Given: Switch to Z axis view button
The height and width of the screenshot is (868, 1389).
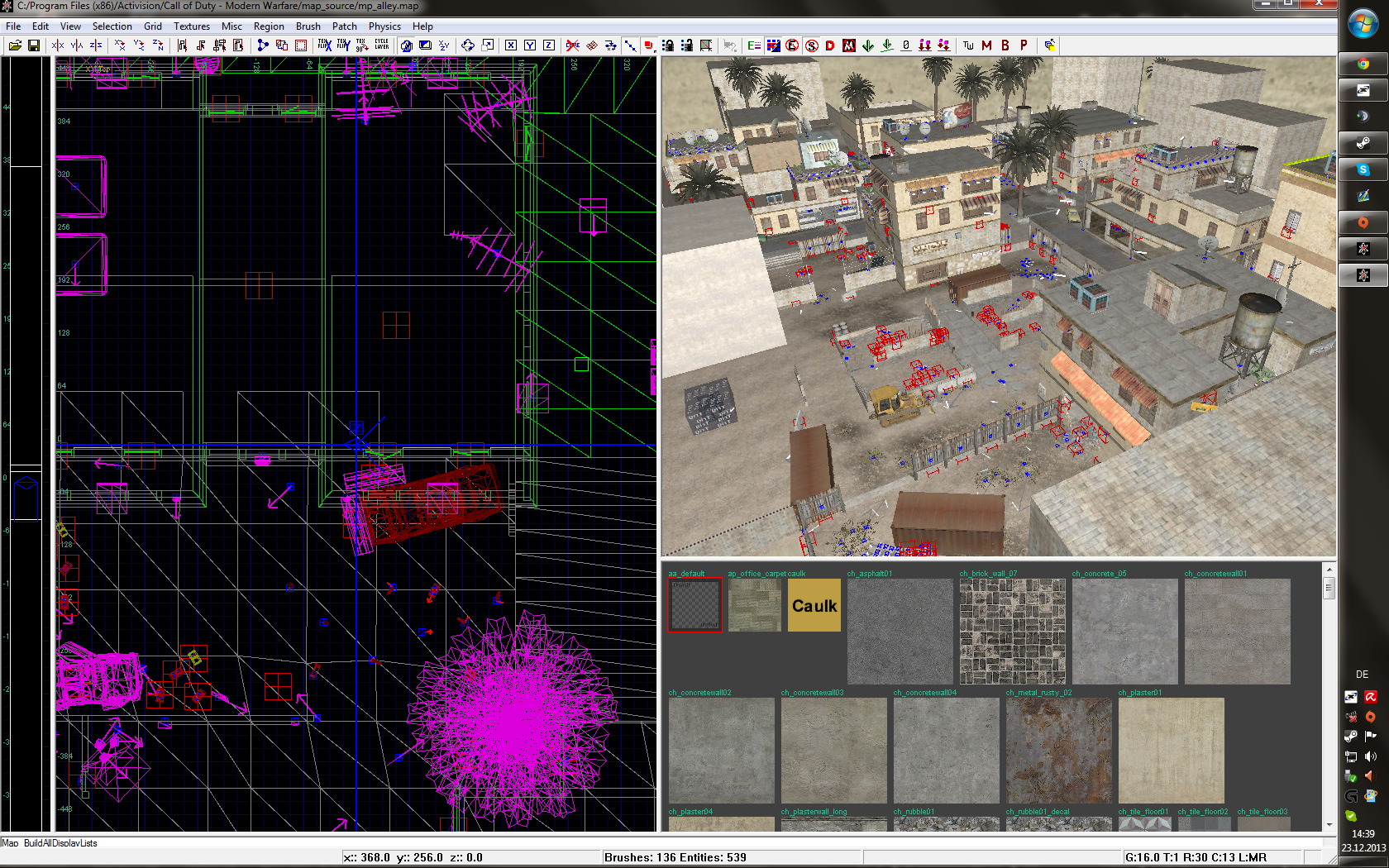Looking at the screenshot, I should tap(549, 45).
